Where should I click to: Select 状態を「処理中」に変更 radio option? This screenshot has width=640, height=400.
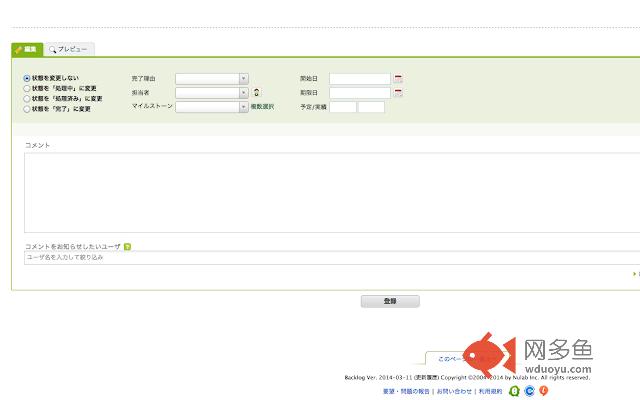(x=27, y=88)
